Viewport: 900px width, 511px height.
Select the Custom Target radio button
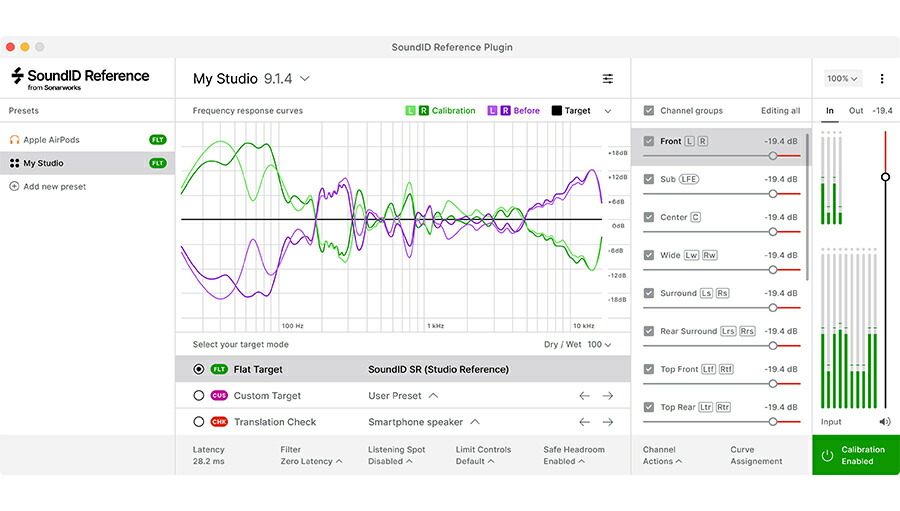click(199, 396)
